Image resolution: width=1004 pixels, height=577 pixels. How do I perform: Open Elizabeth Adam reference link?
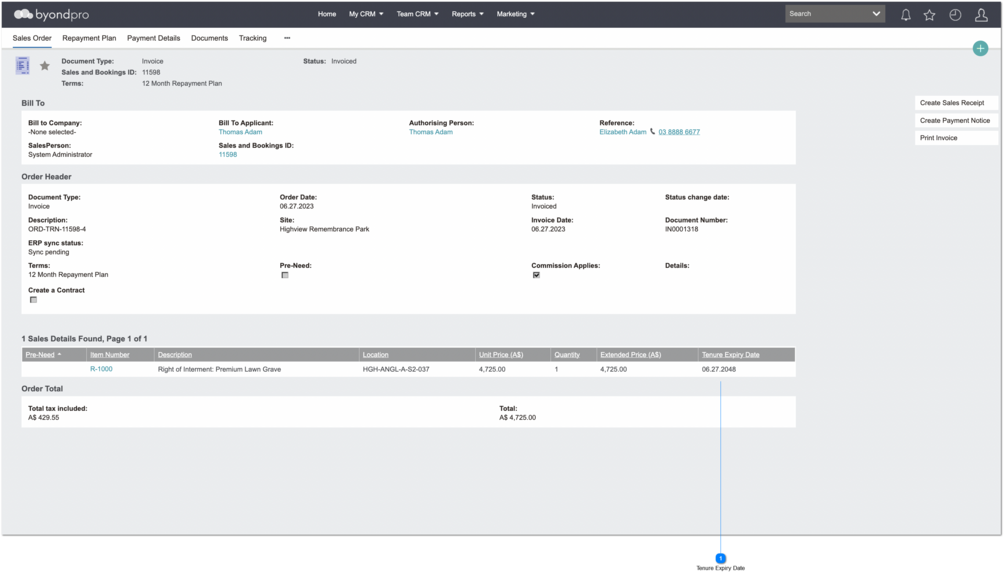622,132
